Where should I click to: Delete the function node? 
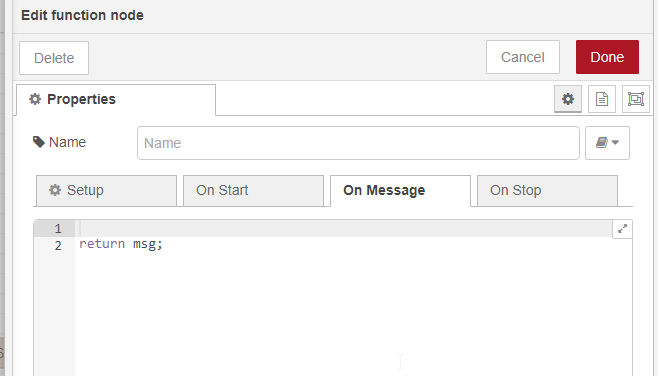pos(54,58)
